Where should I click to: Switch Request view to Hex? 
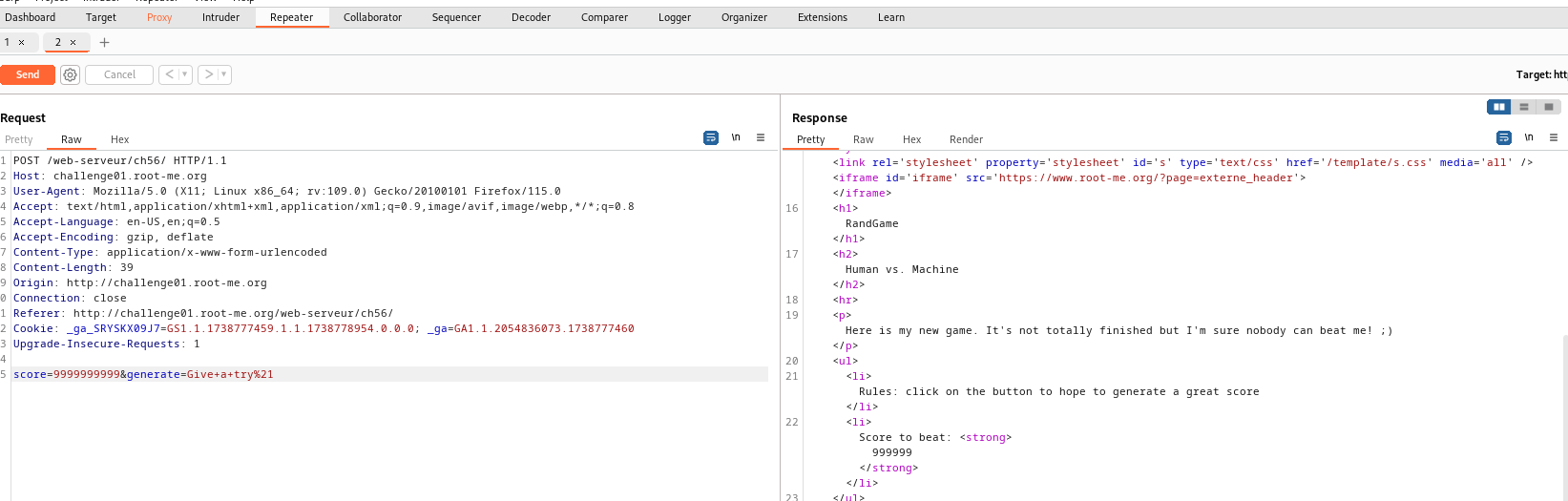coord(119,139)
